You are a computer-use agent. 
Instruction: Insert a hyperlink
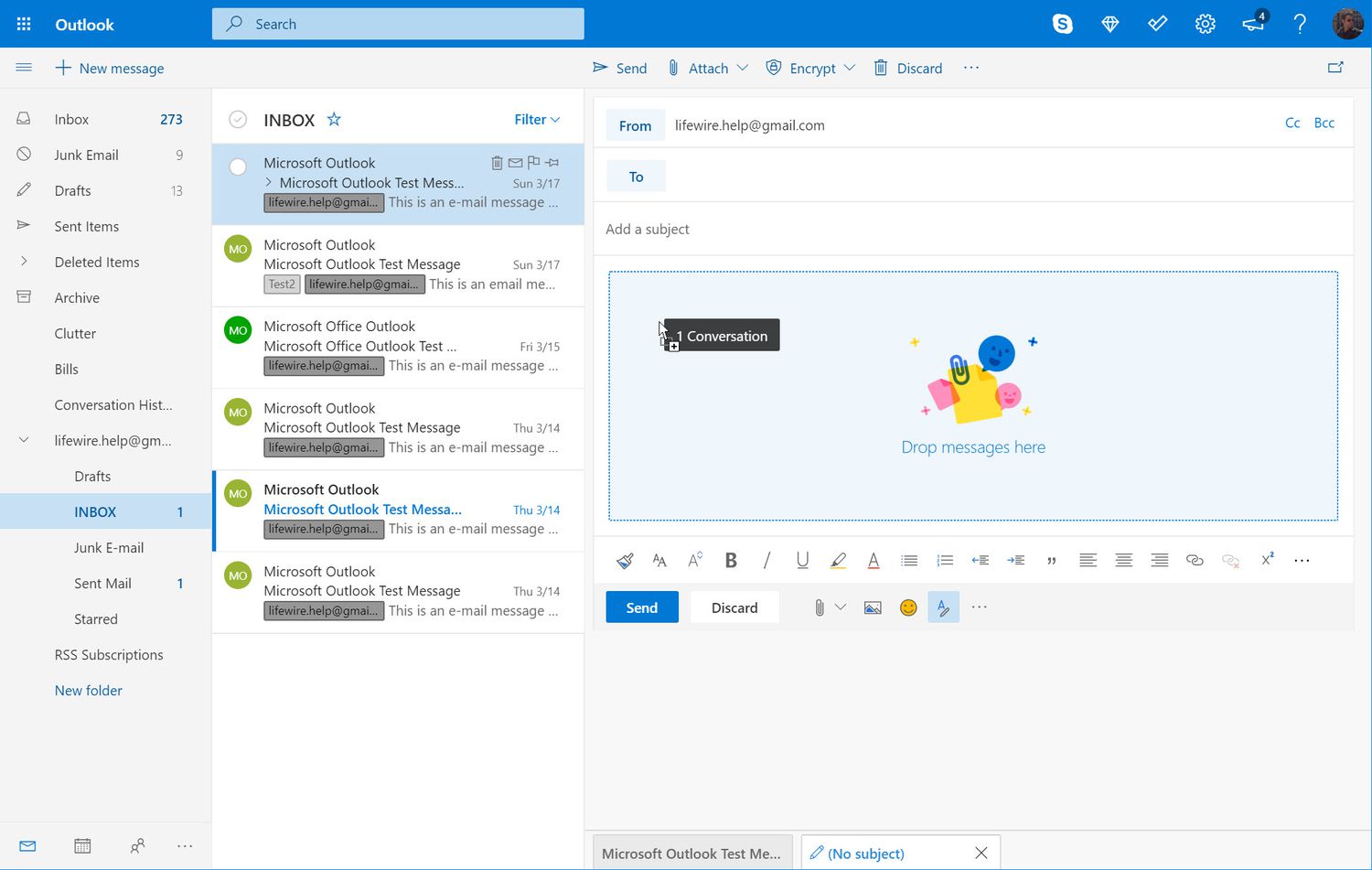pyautogui.click(x=1195, y=560)
